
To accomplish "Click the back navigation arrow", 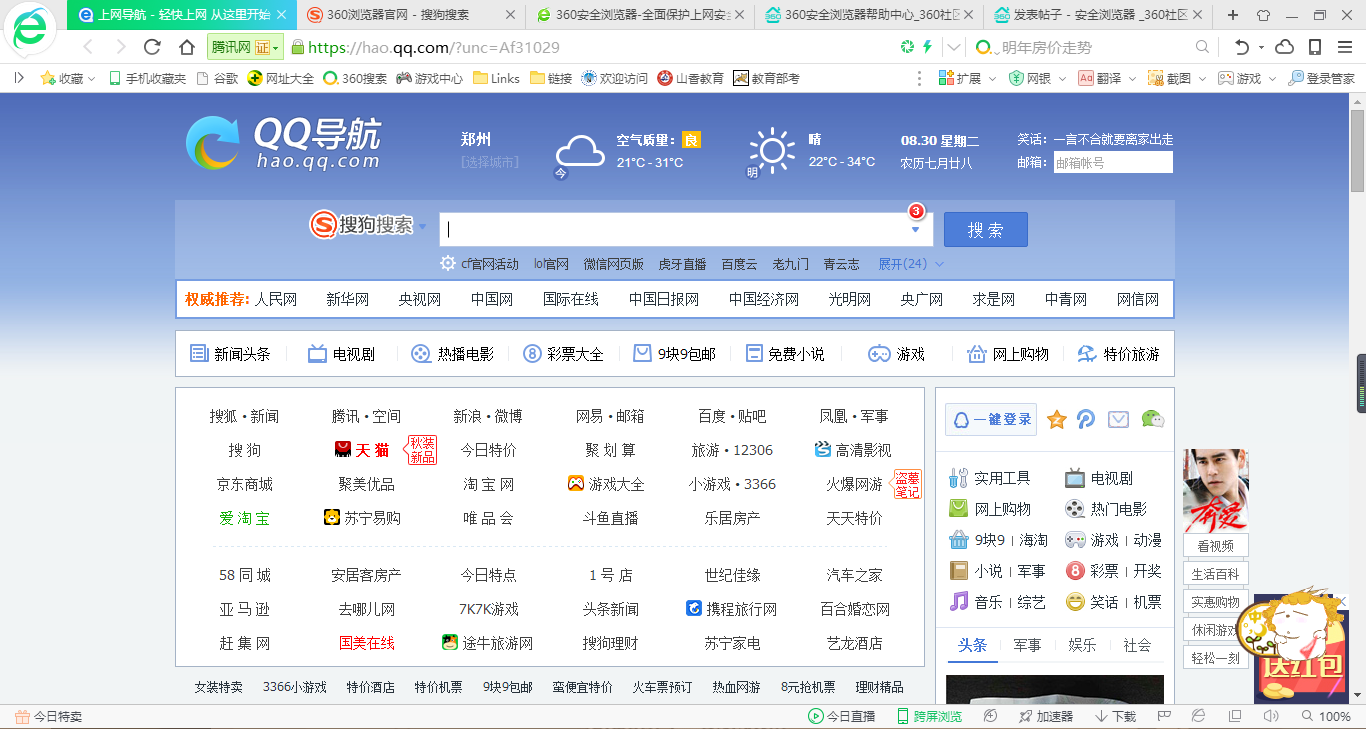I will coord(88,47).
